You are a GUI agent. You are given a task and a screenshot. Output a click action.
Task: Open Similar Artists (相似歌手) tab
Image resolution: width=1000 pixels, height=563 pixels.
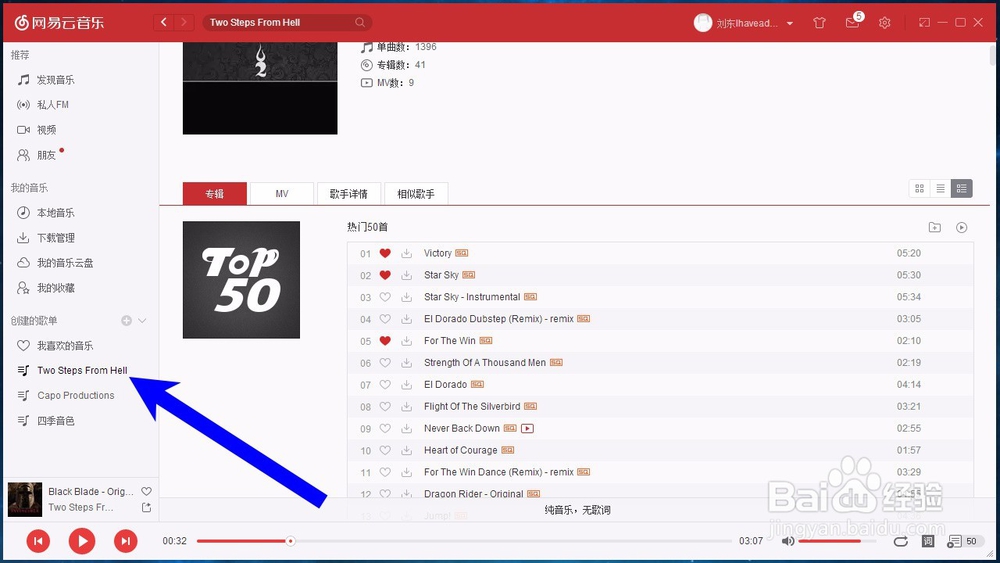[416, 194]
